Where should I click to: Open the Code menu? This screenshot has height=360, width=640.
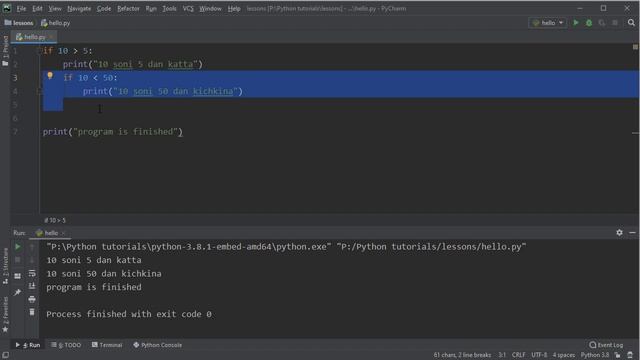[104, 8]
